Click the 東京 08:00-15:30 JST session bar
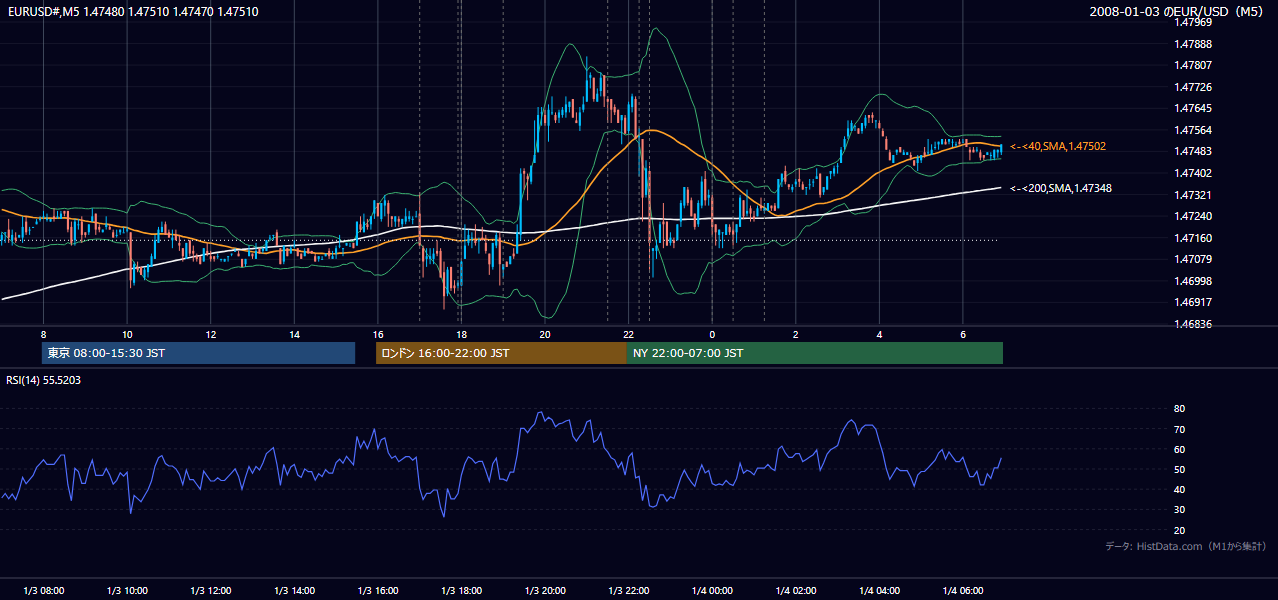The width and height of the screenshot is (1278, 600). tap(198, 353)
